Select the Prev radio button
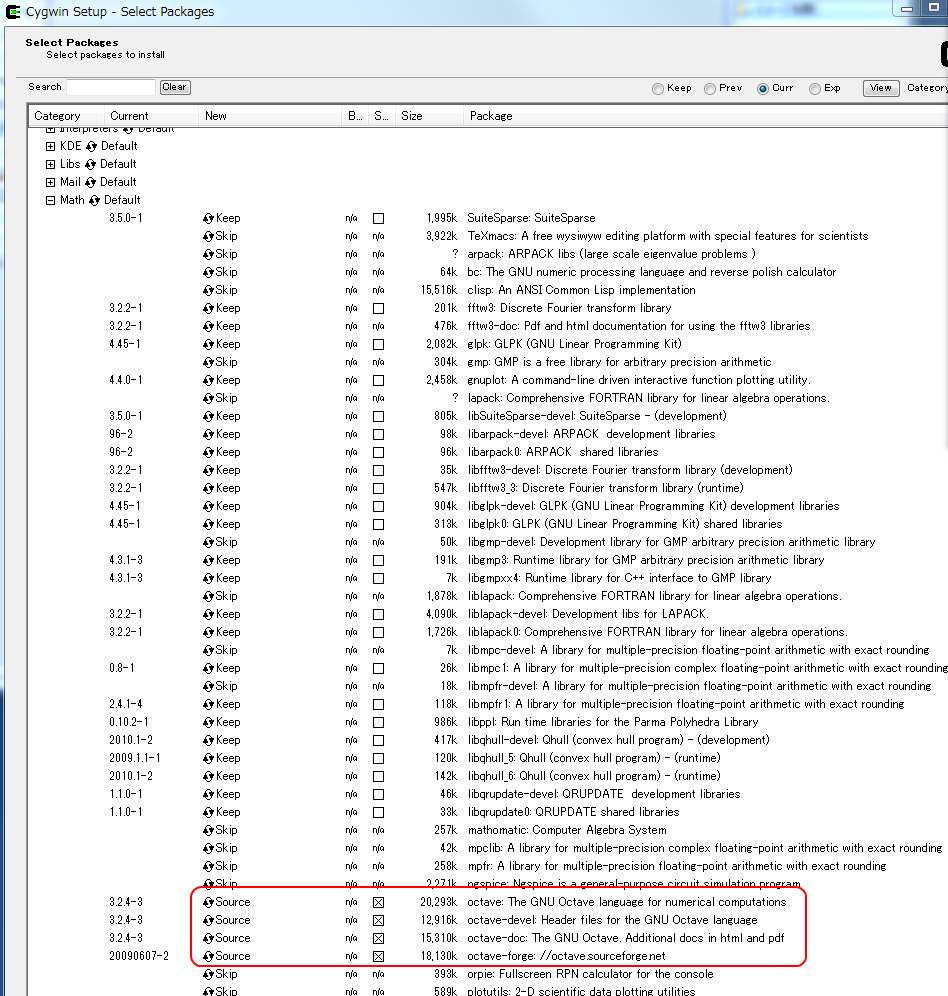Image resolution: width=948 pixels, height=996 pixels. pyautogui.click(x=710, y=89)
